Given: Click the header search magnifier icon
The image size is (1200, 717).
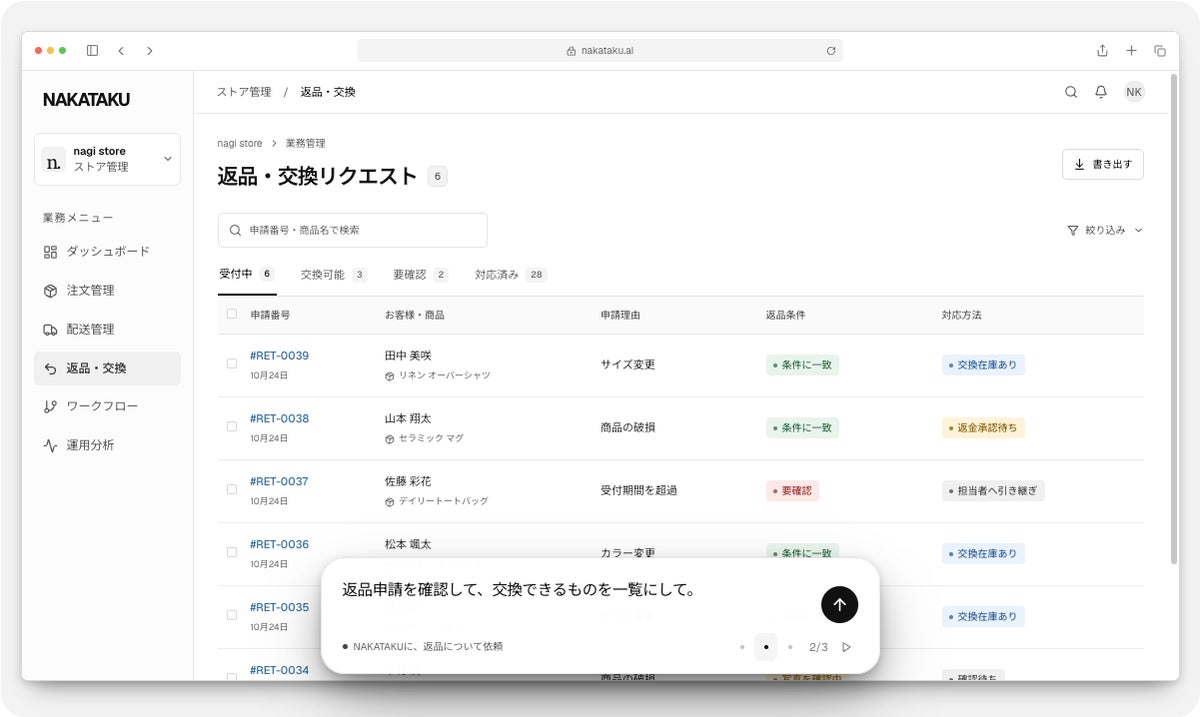Looking at the screenshot, I should 1071,92.
